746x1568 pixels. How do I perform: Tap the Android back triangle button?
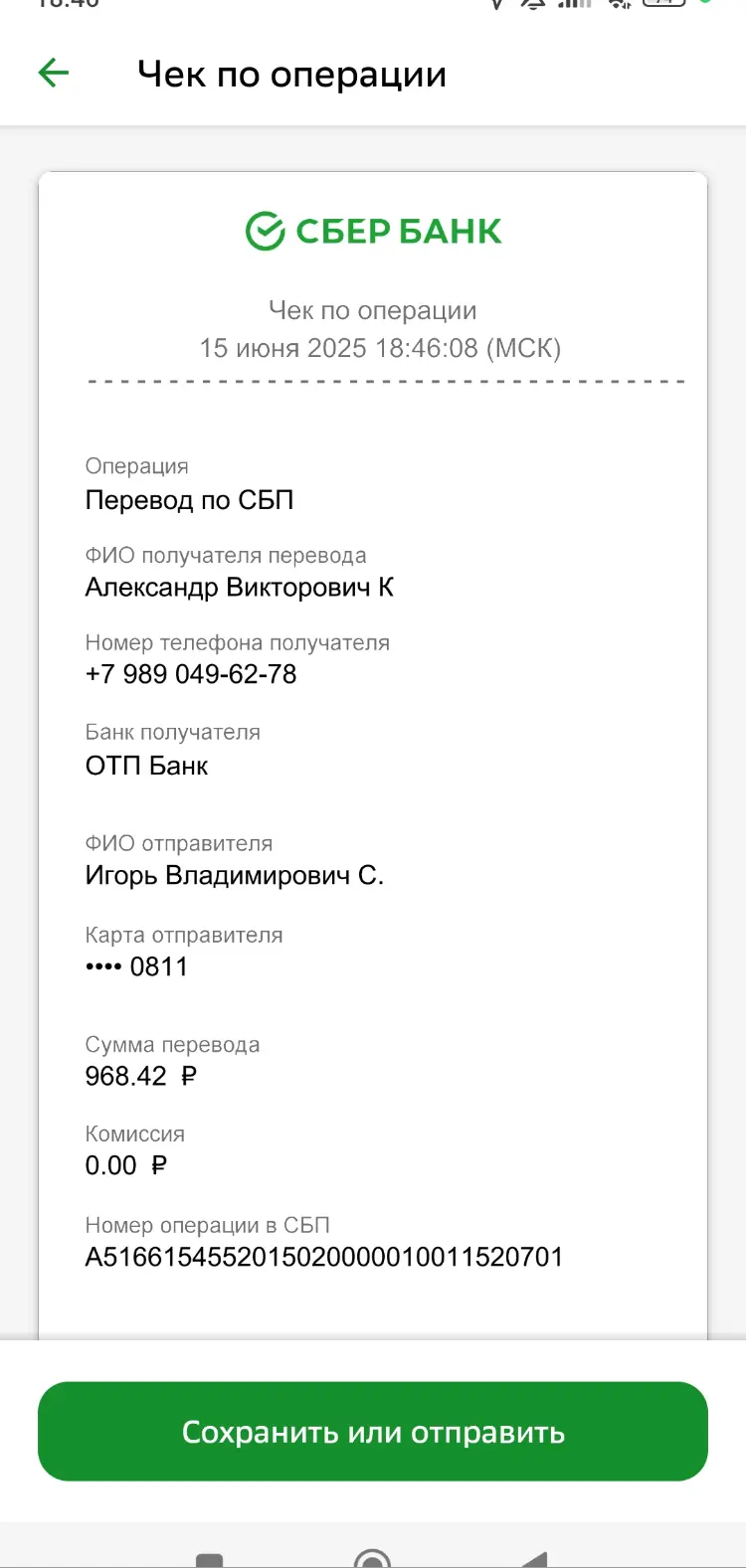pyautogui.click(x=535, y=1559)
